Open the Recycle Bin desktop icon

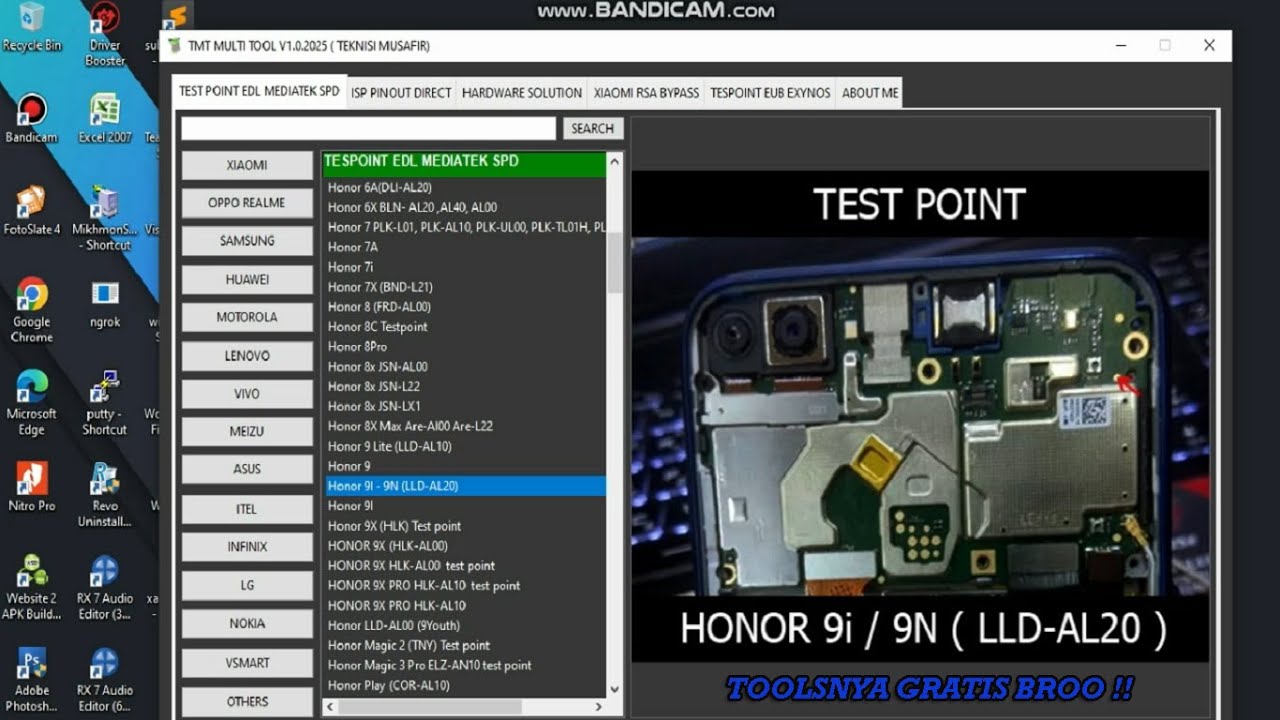coord(31,27)
